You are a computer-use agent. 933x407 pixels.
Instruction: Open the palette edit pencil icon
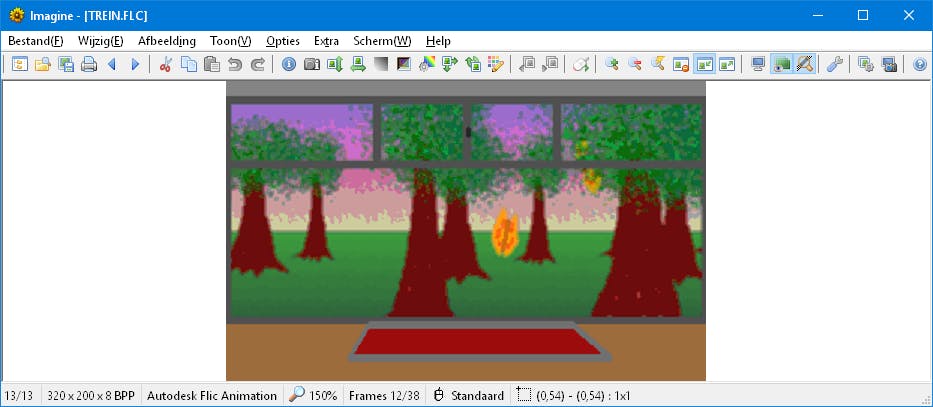pyautogui.click(x=496, y=64)
